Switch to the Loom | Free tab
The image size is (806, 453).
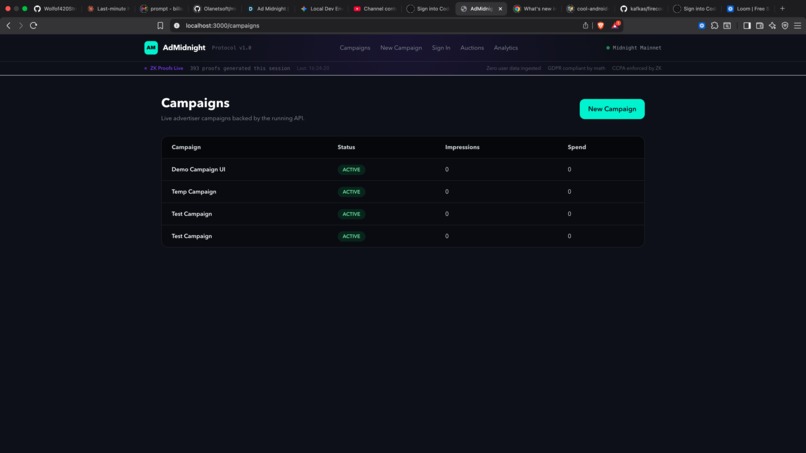pyautogui.click(x=748, y=9)
